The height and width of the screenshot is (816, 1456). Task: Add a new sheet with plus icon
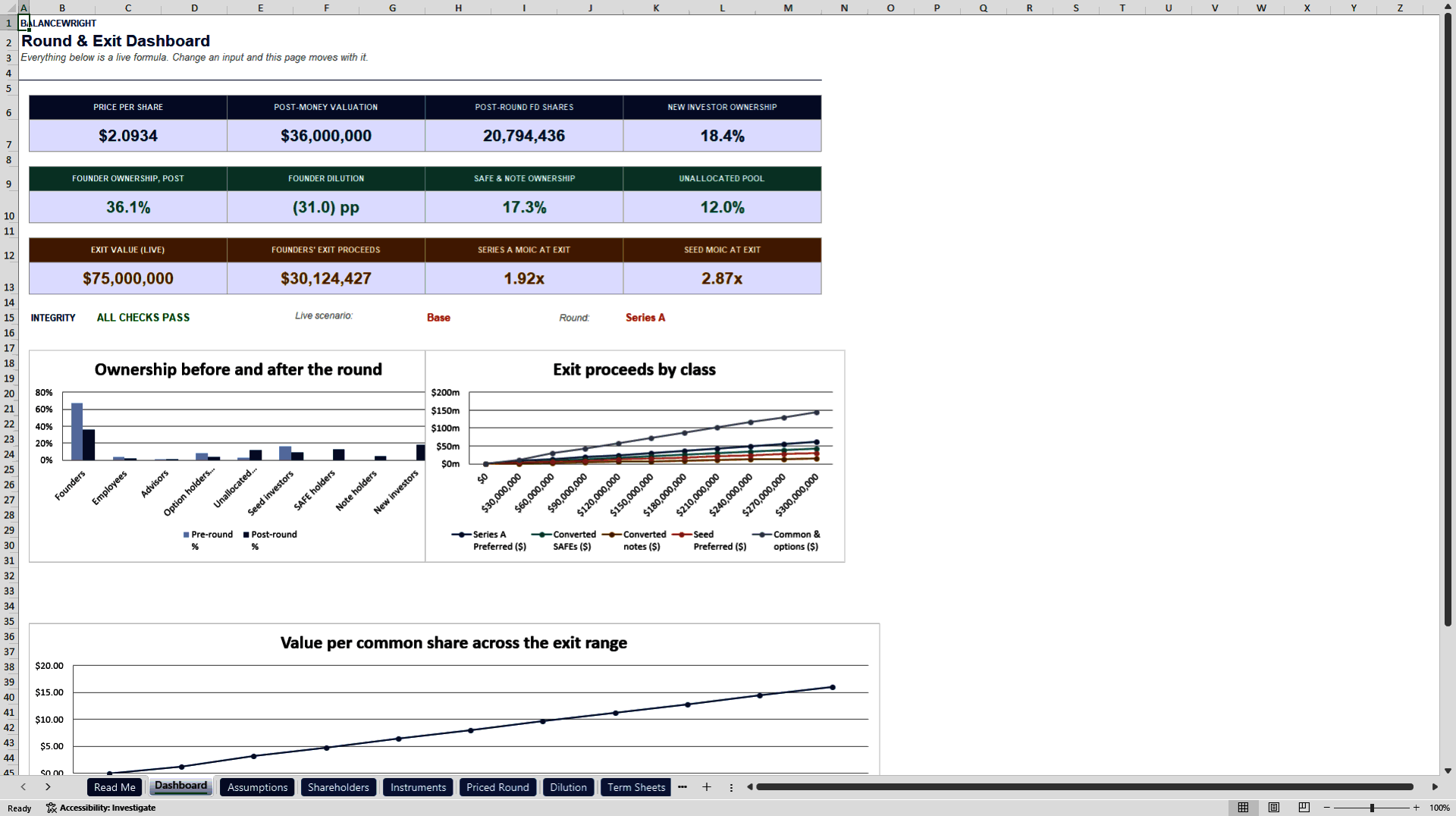(x=707, y=787)
